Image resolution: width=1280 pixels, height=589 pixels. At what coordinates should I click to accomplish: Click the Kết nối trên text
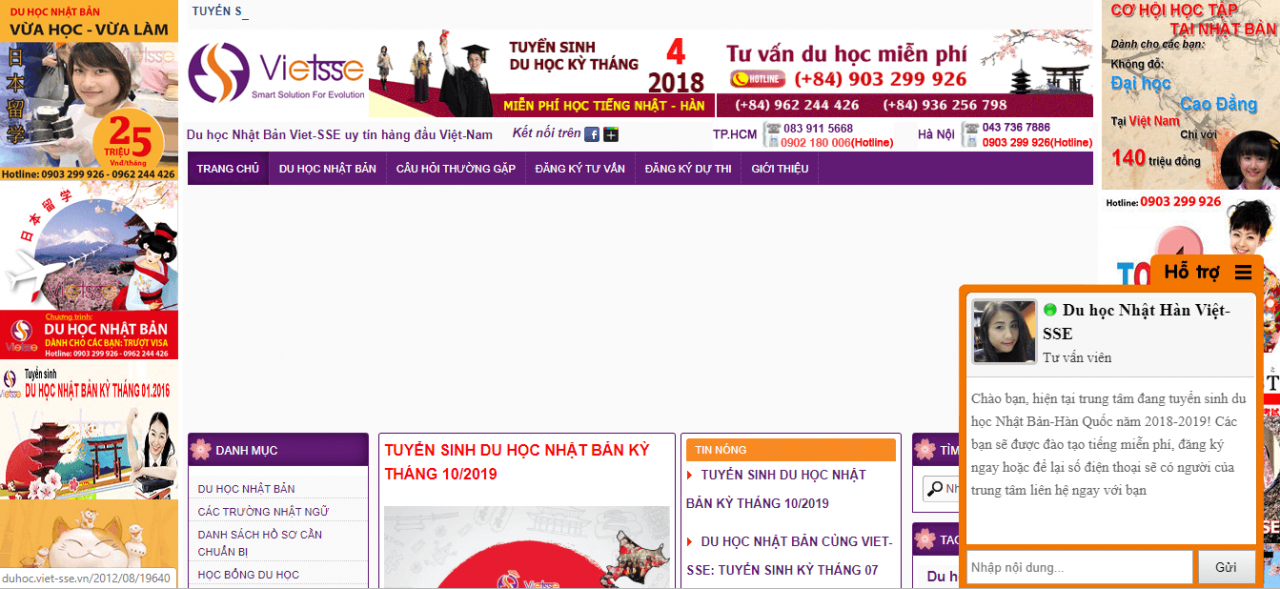click(x=546, y=133)
